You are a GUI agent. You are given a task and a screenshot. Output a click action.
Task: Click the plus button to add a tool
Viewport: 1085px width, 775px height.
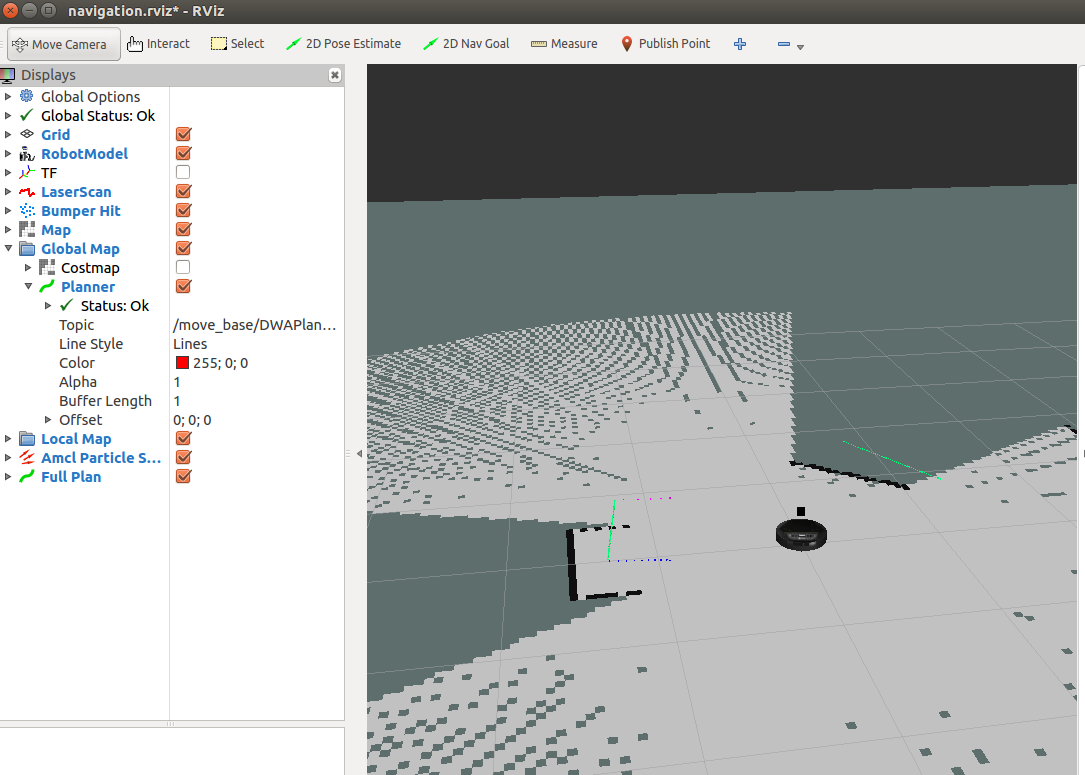click(x=739, y=44)
